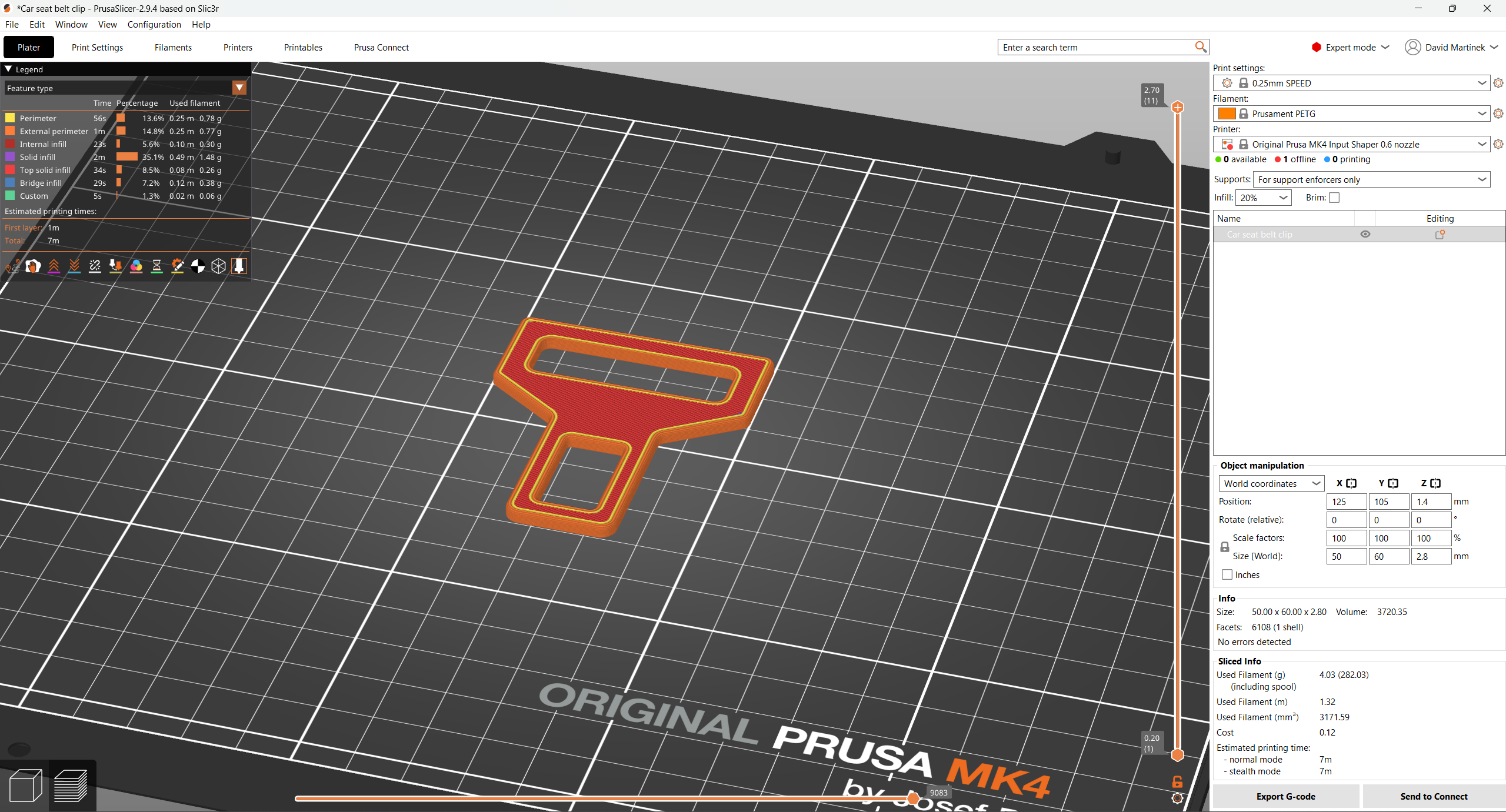
Task: Select the Plater tab button
Action: pos(29,47)
